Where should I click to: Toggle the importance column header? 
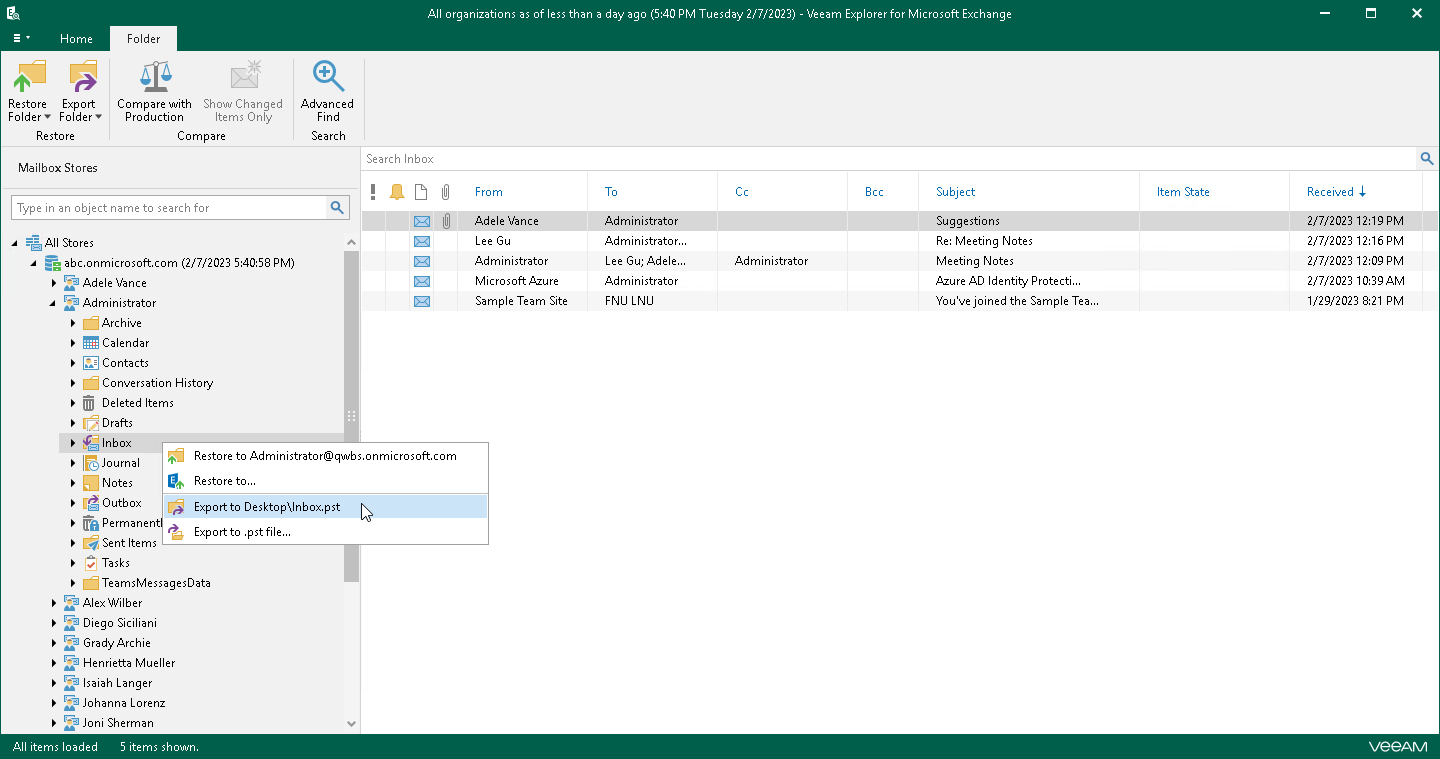pos(374,191)
